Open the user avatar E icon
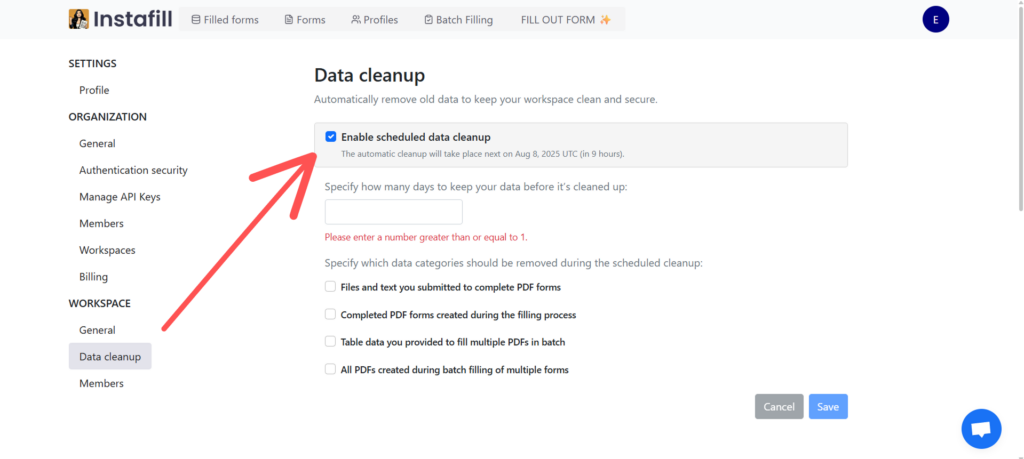 (x=935, y=20)
